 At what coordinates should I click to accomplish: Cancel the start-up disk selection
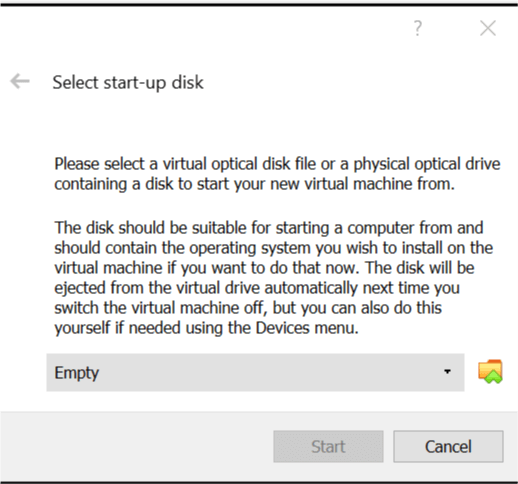(x=448, y=446)
